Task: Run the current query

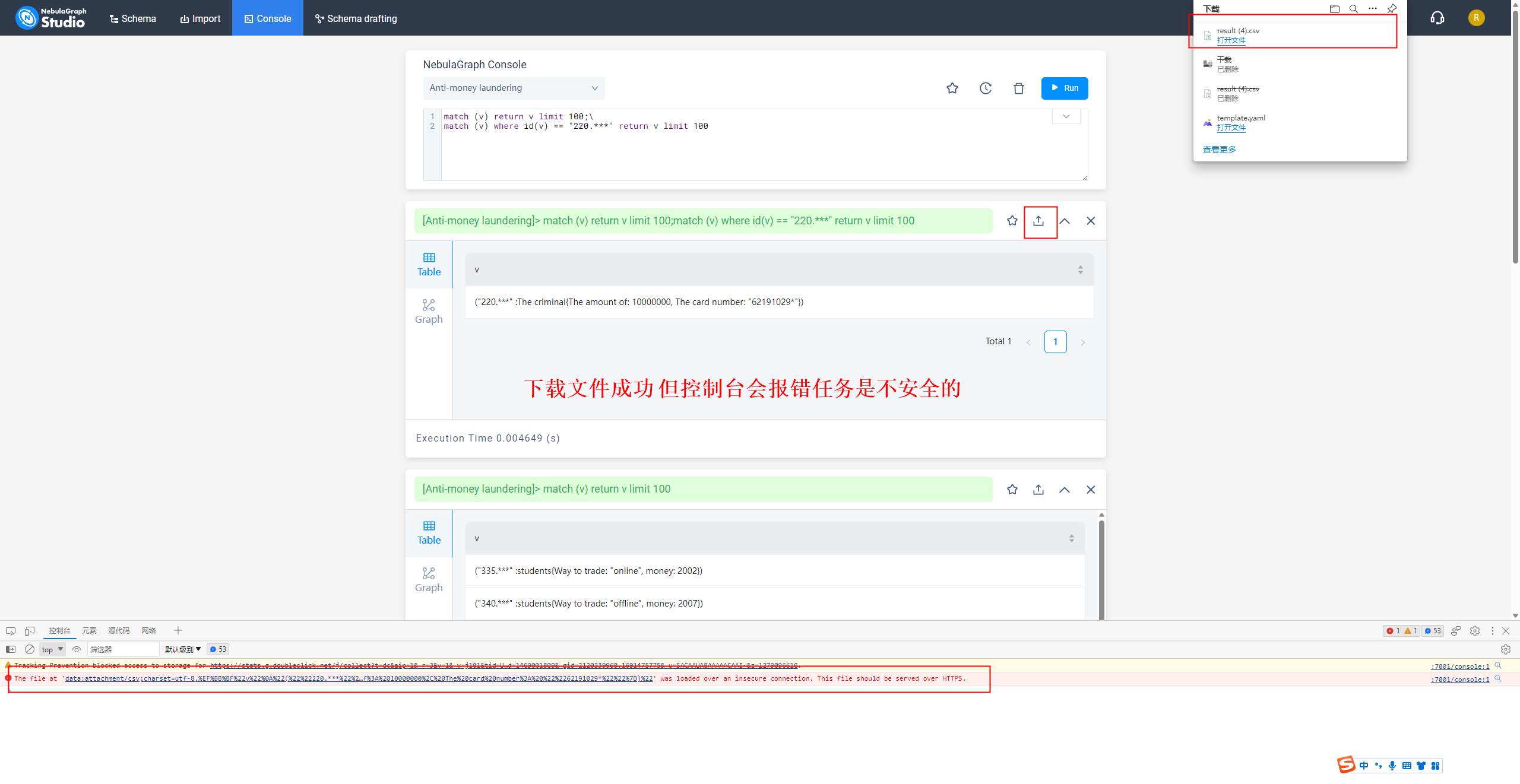Action: coord(1065,88)
